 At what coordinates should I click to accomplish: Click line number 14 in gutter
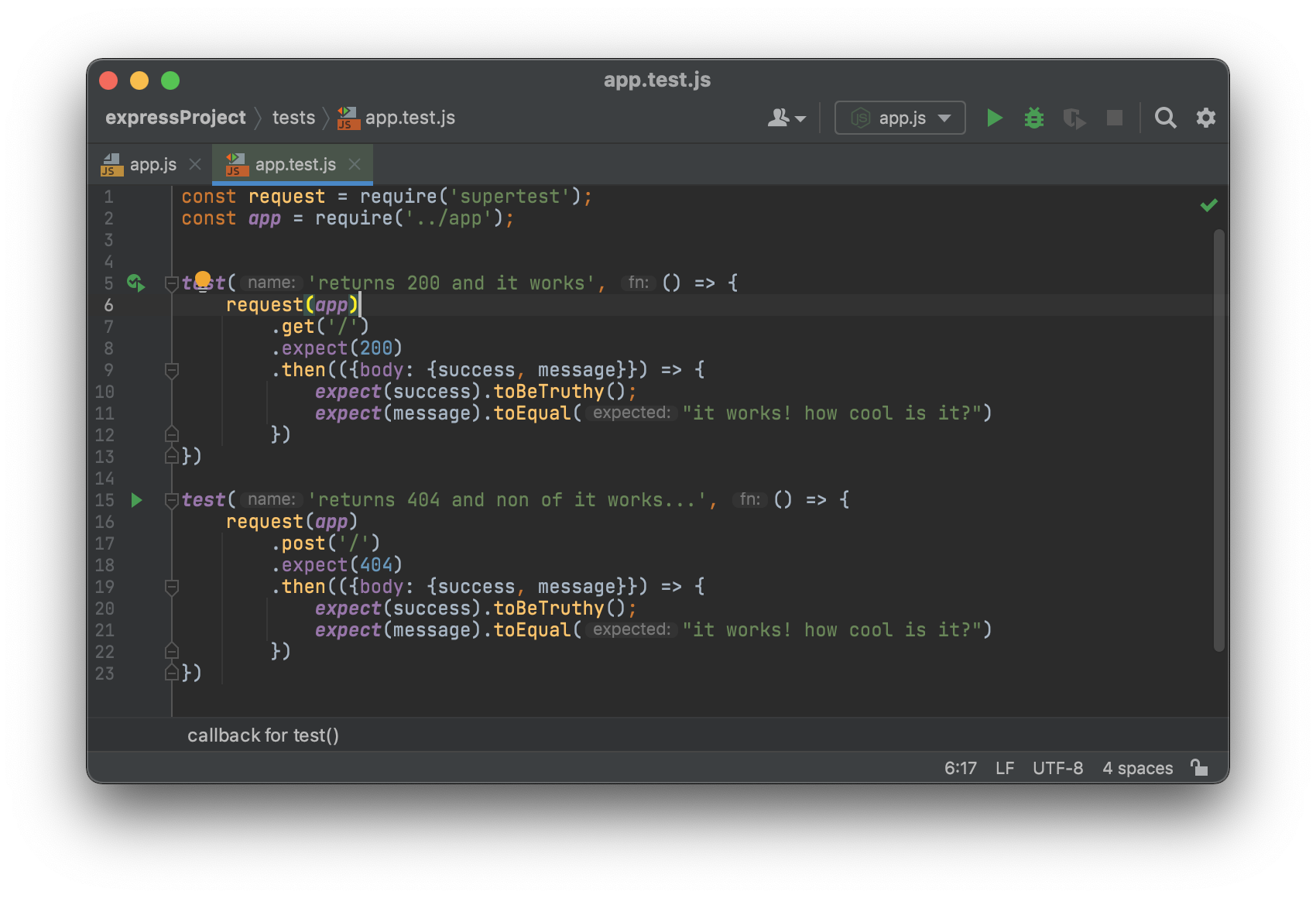pyautogui.click(x=105, y=478)
